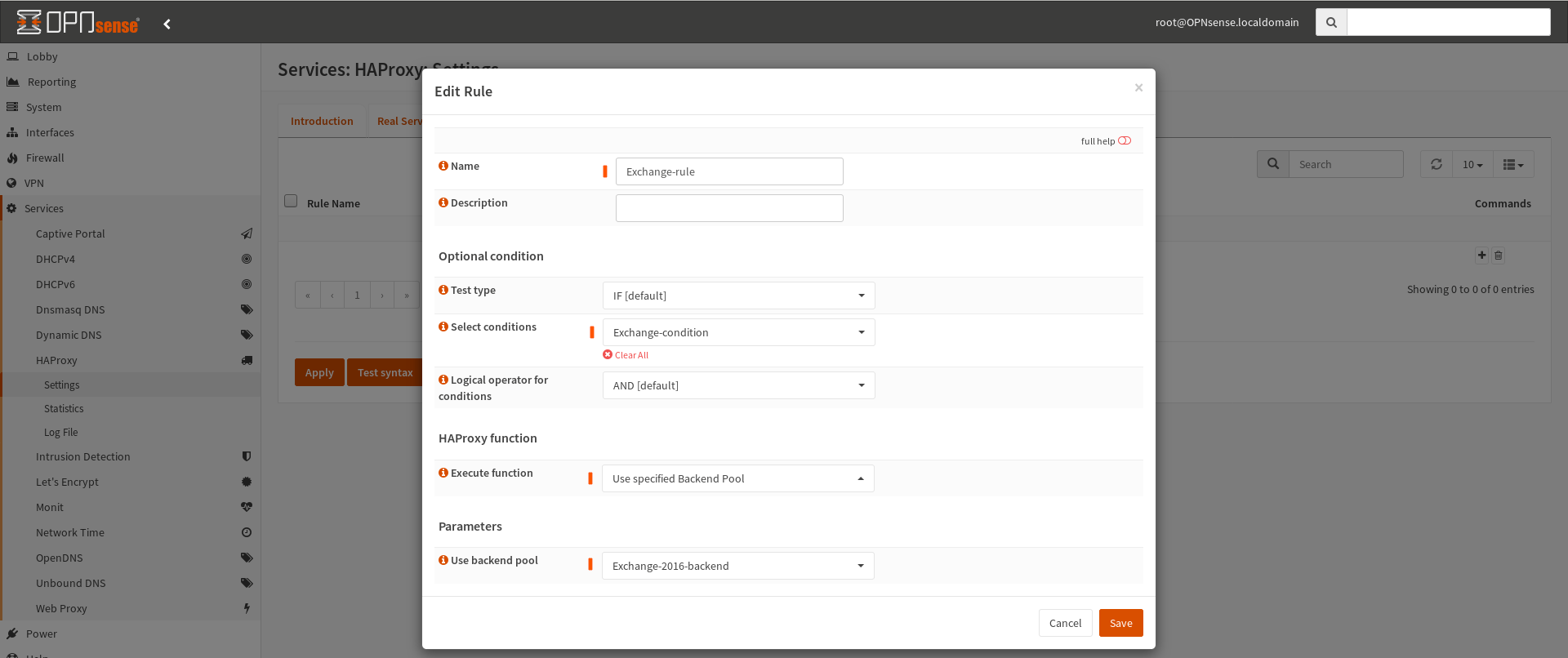Click the info icon next to Name
Viewport: 1568px width, 658px height.
443,166
